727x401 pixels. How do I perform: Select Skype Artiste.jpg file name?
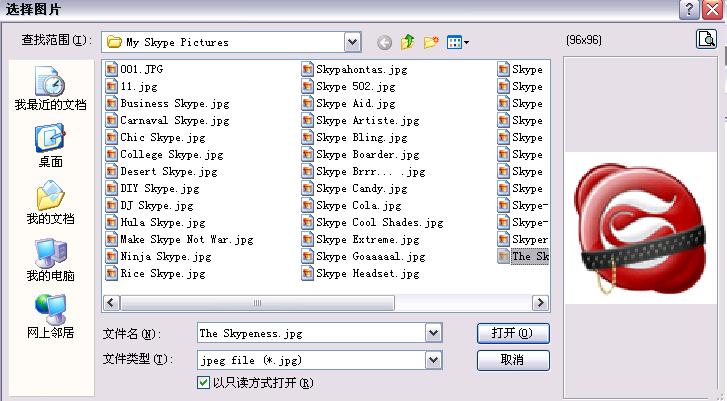click(368, 121)
